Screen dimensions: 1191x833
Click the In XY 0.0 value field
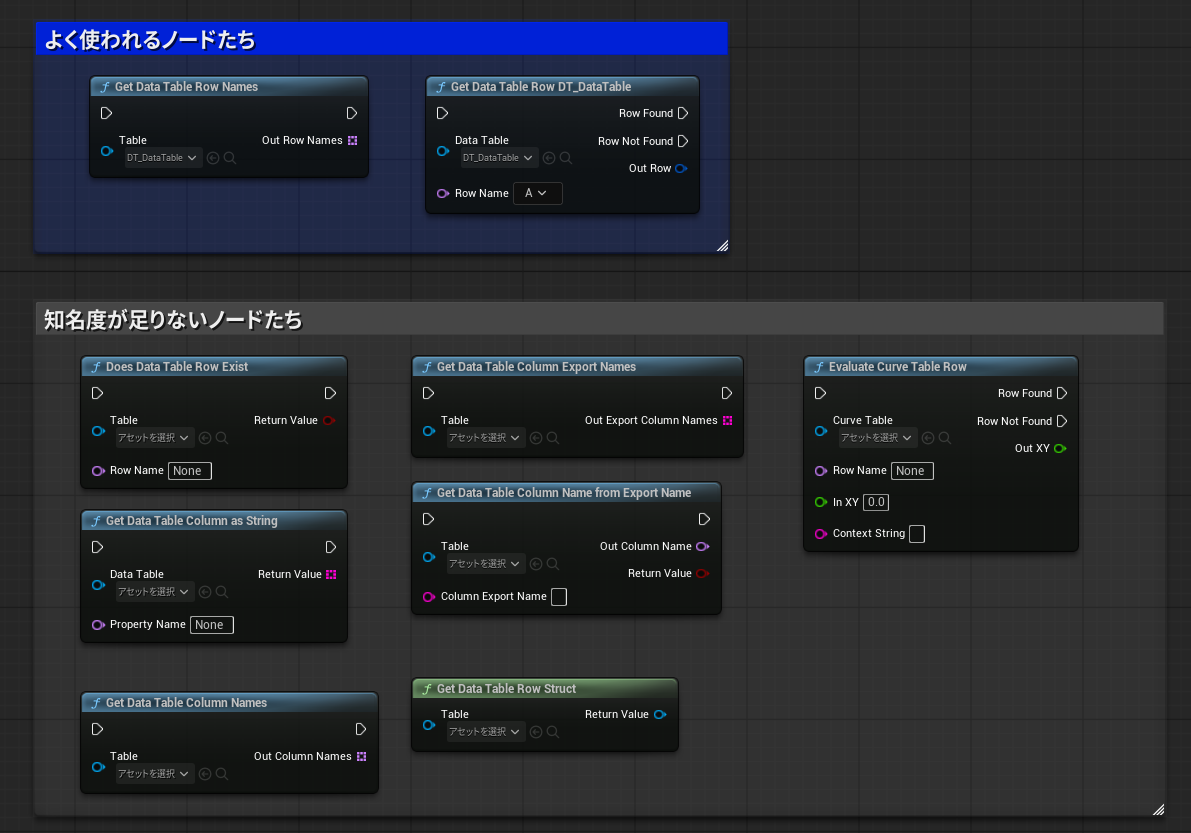click(x=876, y=503)
